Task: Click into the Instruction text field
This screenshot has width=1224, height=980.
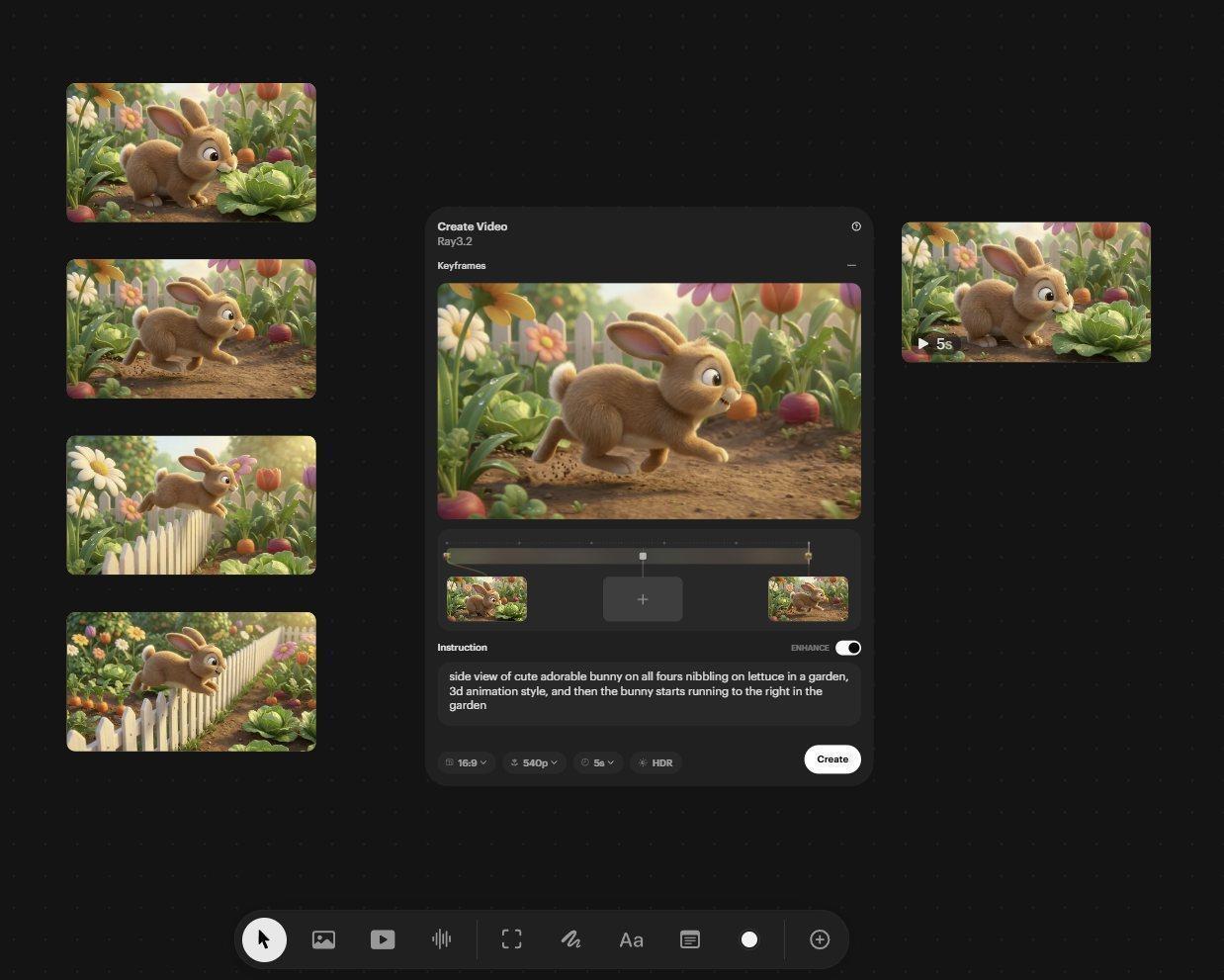Action: tap(650, 694)
